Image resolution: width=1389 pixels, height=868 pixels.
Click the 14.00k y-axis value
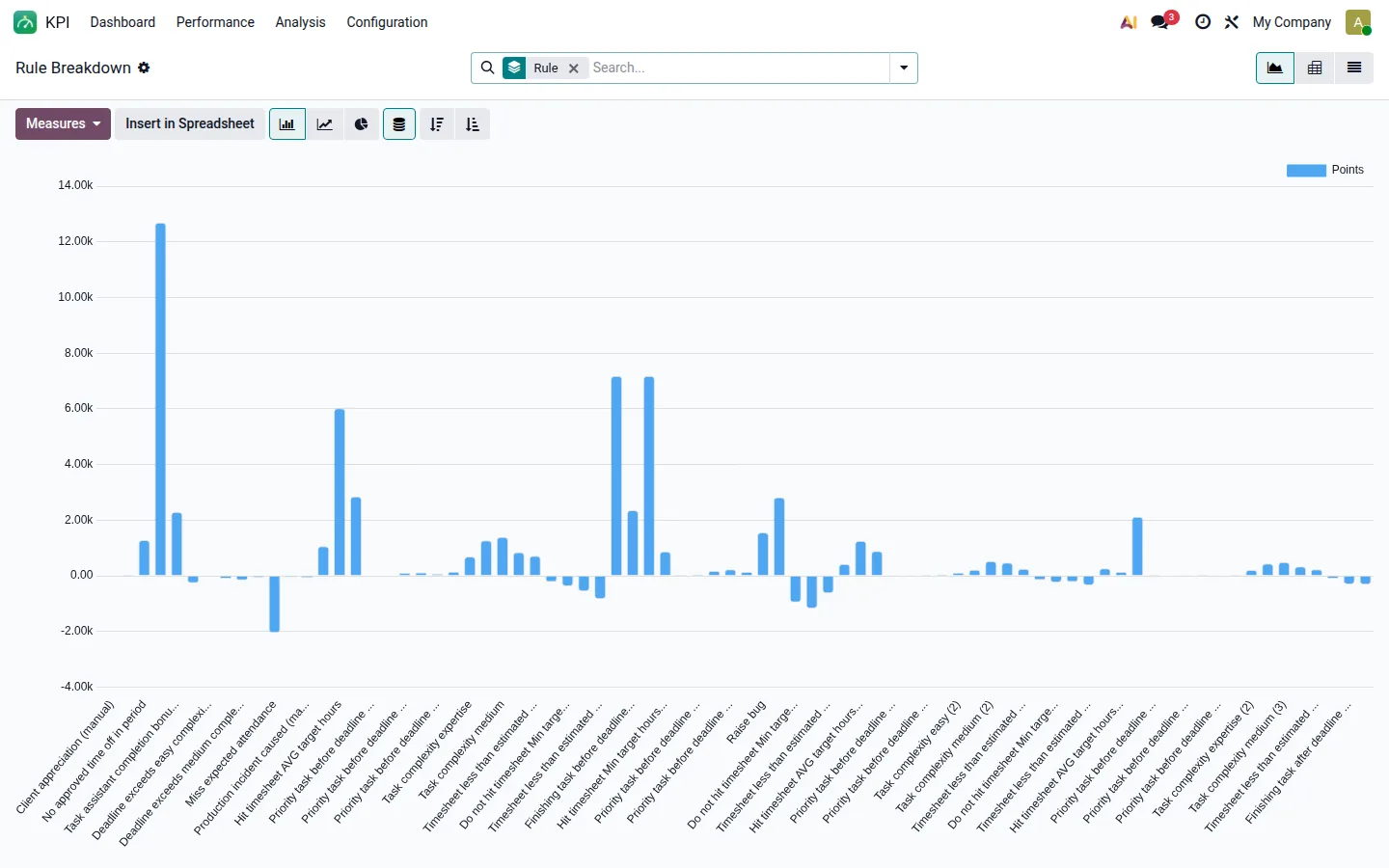[75, 185]
